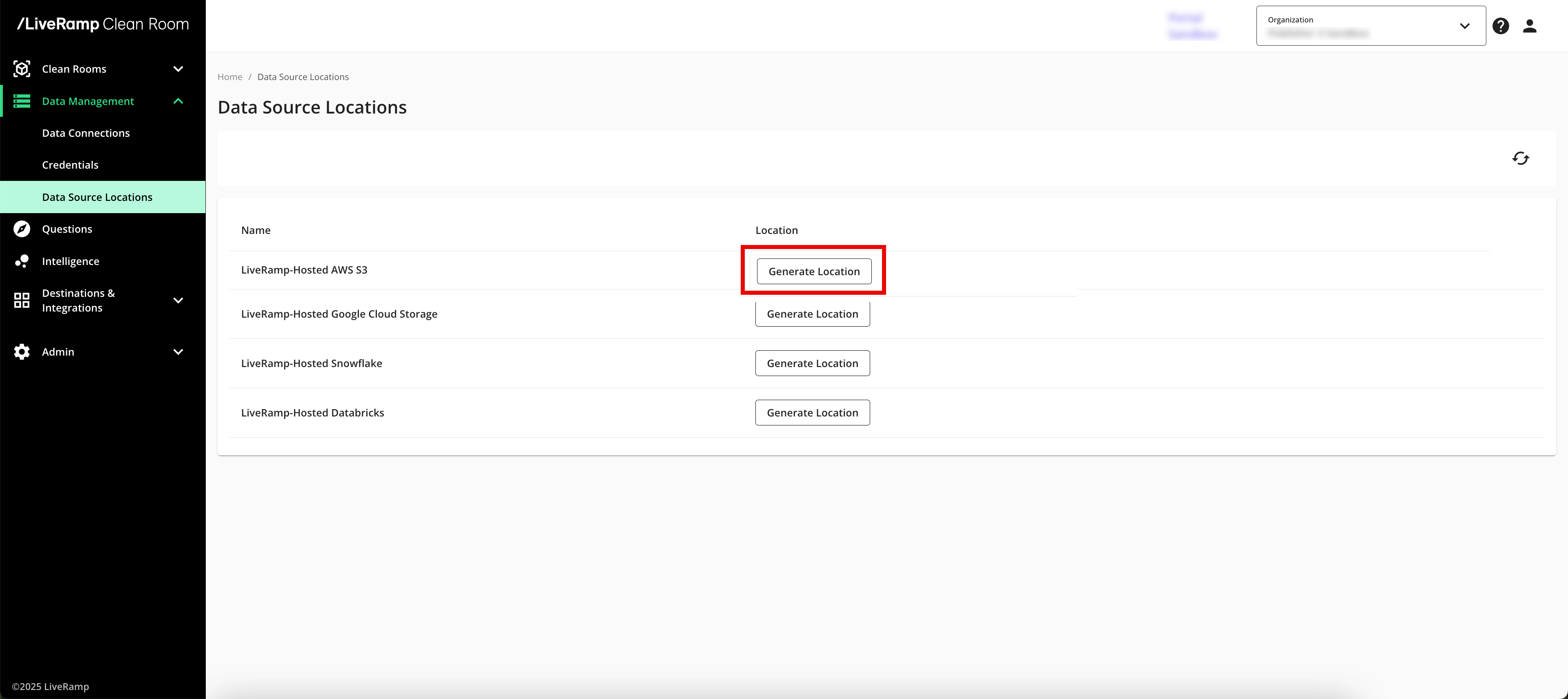The height and width of the screenshot is (699, 1568).
Task: Click the Data Management stack icon
Action: pyautogui.click(x=22, y=101)
